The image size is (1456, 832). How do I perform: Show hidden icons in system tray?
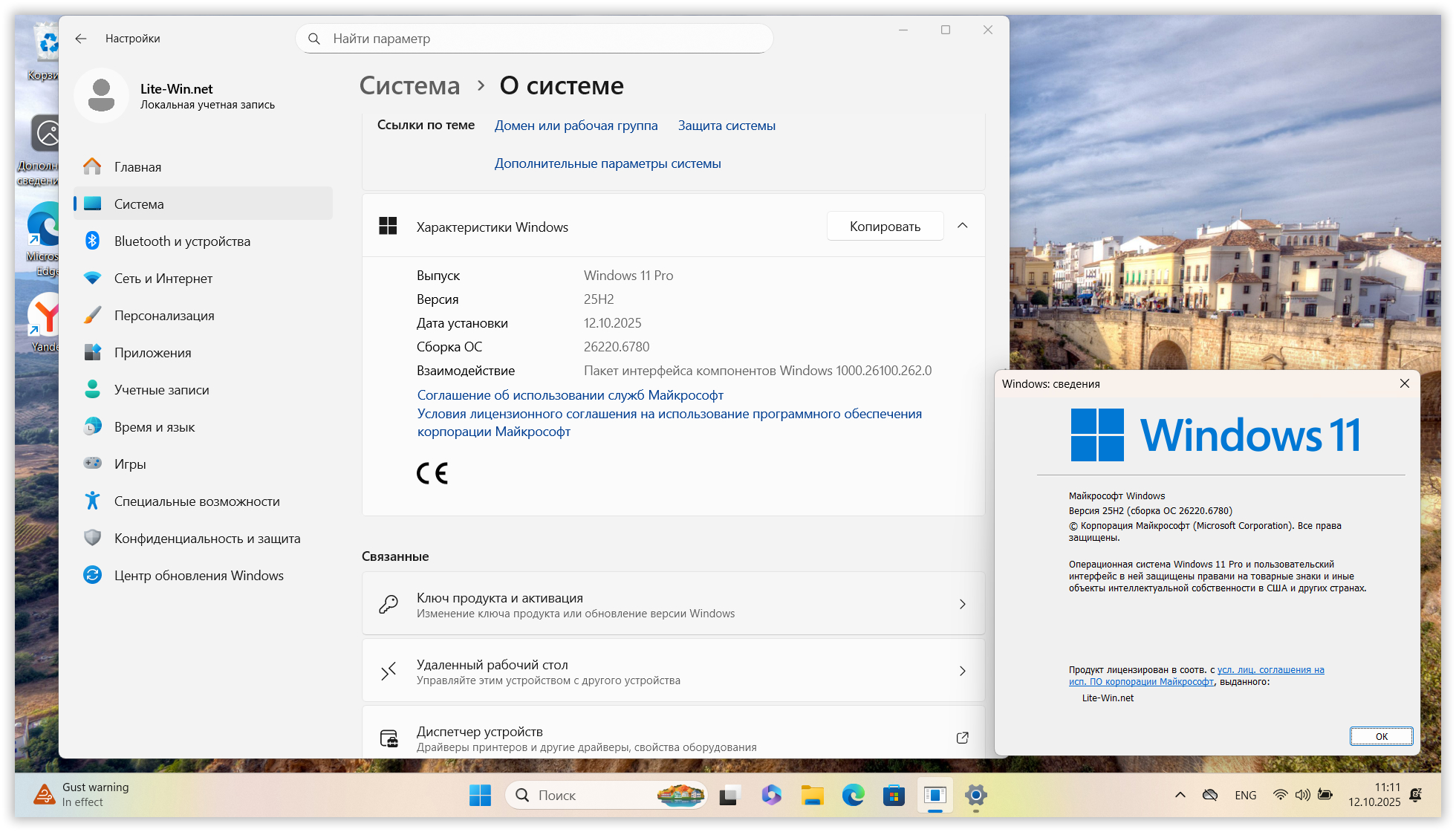click(1180, 796)
